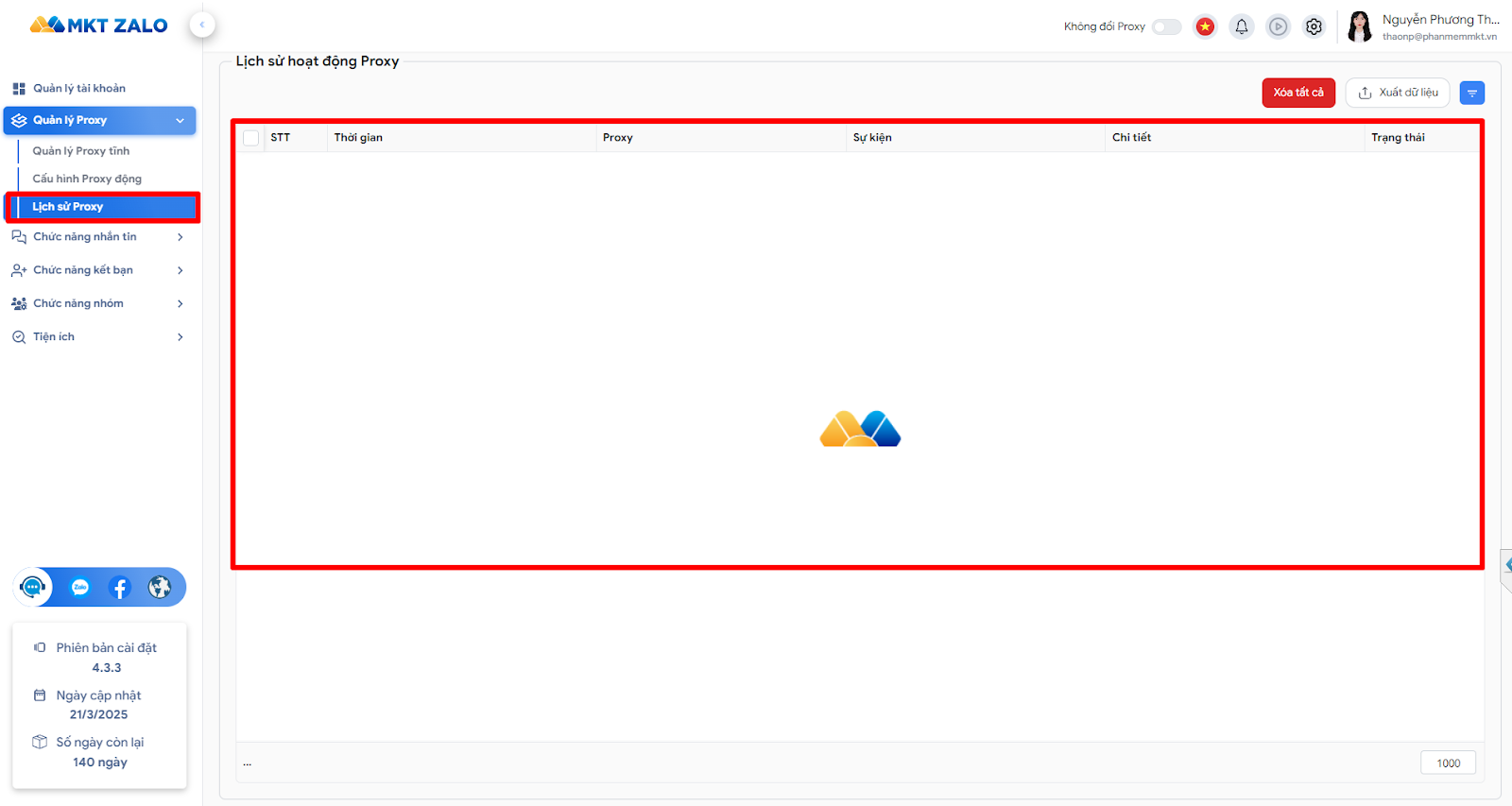Click the MKT ZALO logo
Screen dimensions: 1512x806
[x=99, y=25]
